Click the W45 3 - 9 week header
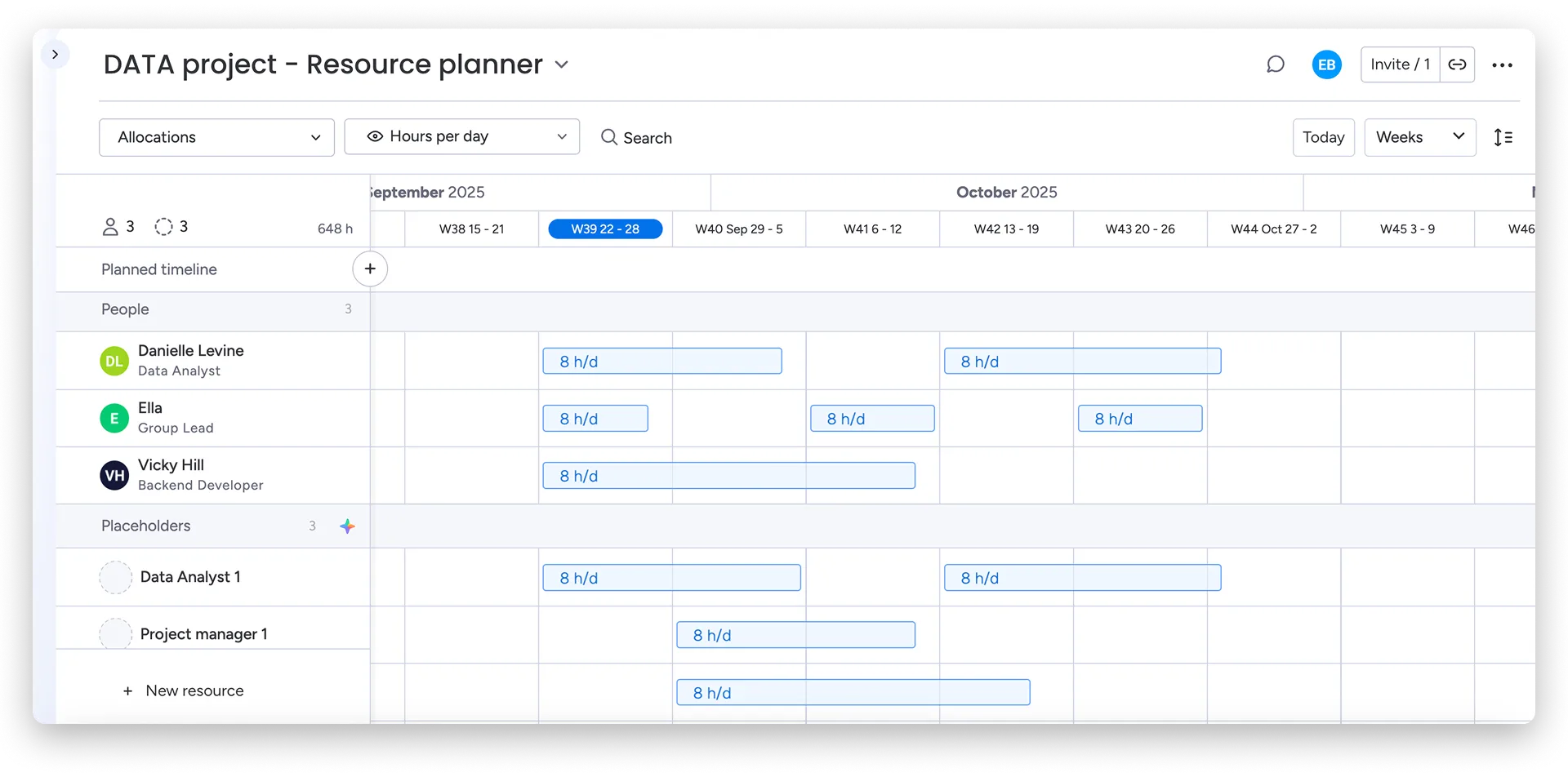 pyautogui.click(x=1407, y=229)
